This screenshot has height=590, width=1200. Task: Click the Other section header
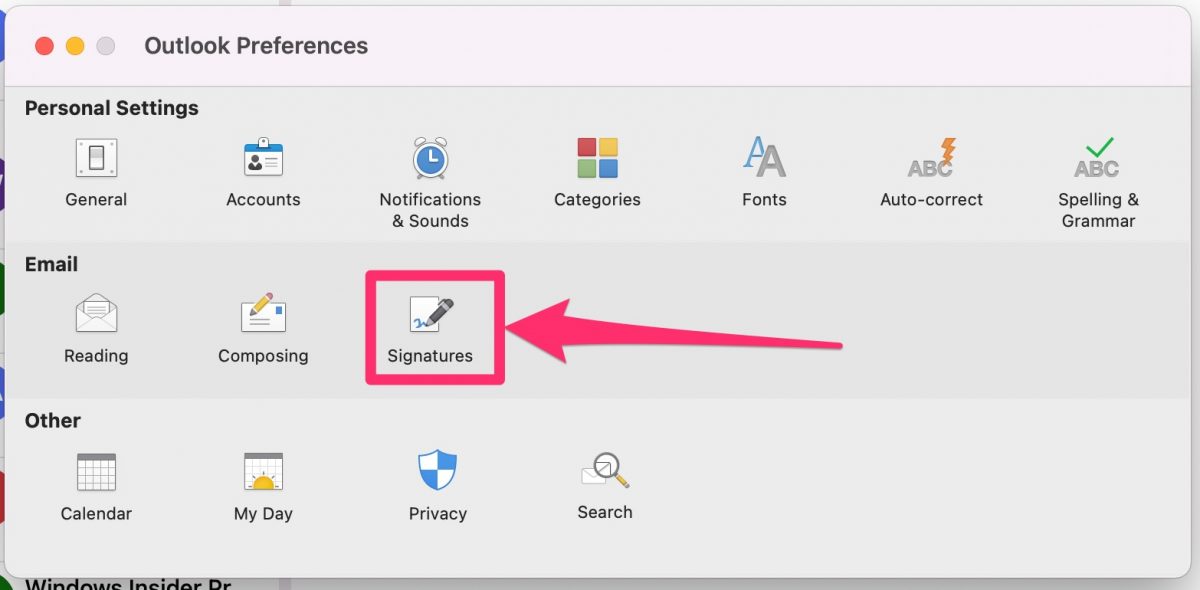52,420
